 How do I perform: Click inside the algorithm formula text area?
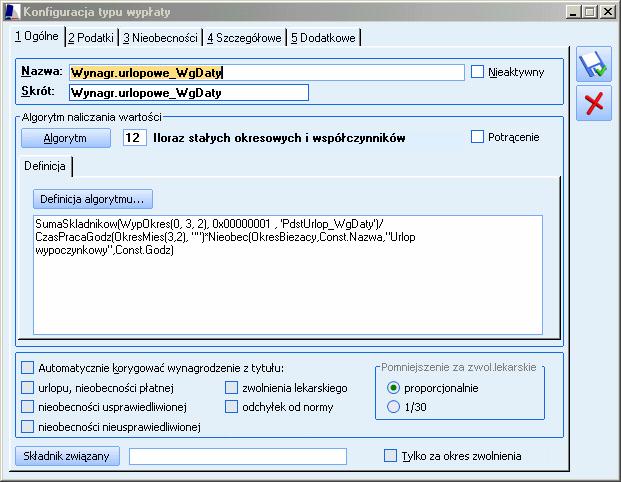288,275
